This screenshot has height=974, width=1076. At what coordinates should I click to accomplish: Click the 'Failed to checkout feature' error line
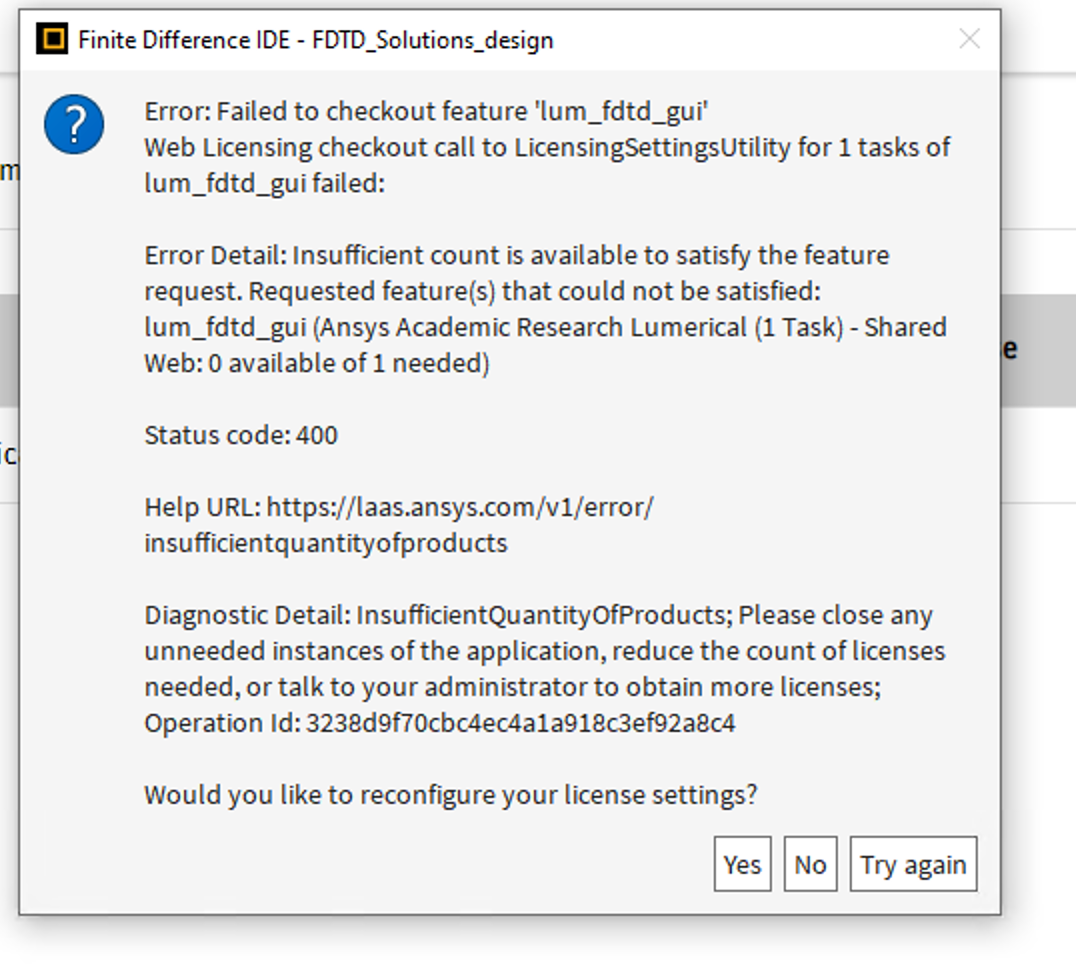426,111
